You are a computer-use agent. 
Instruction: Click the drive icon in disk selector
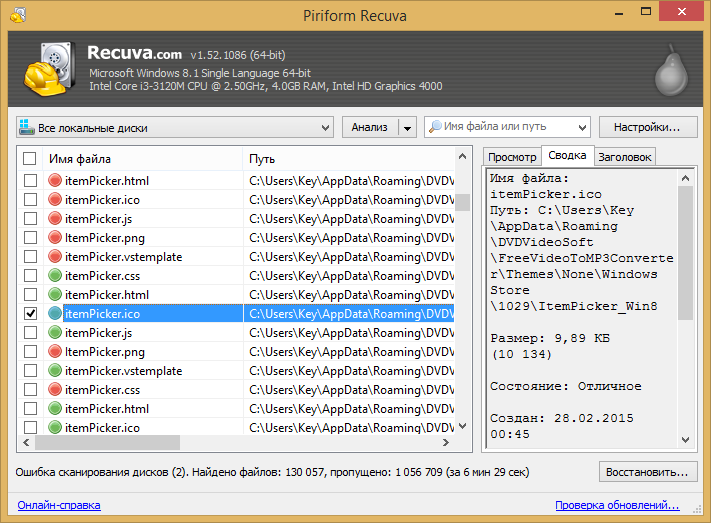coord(27,127)
